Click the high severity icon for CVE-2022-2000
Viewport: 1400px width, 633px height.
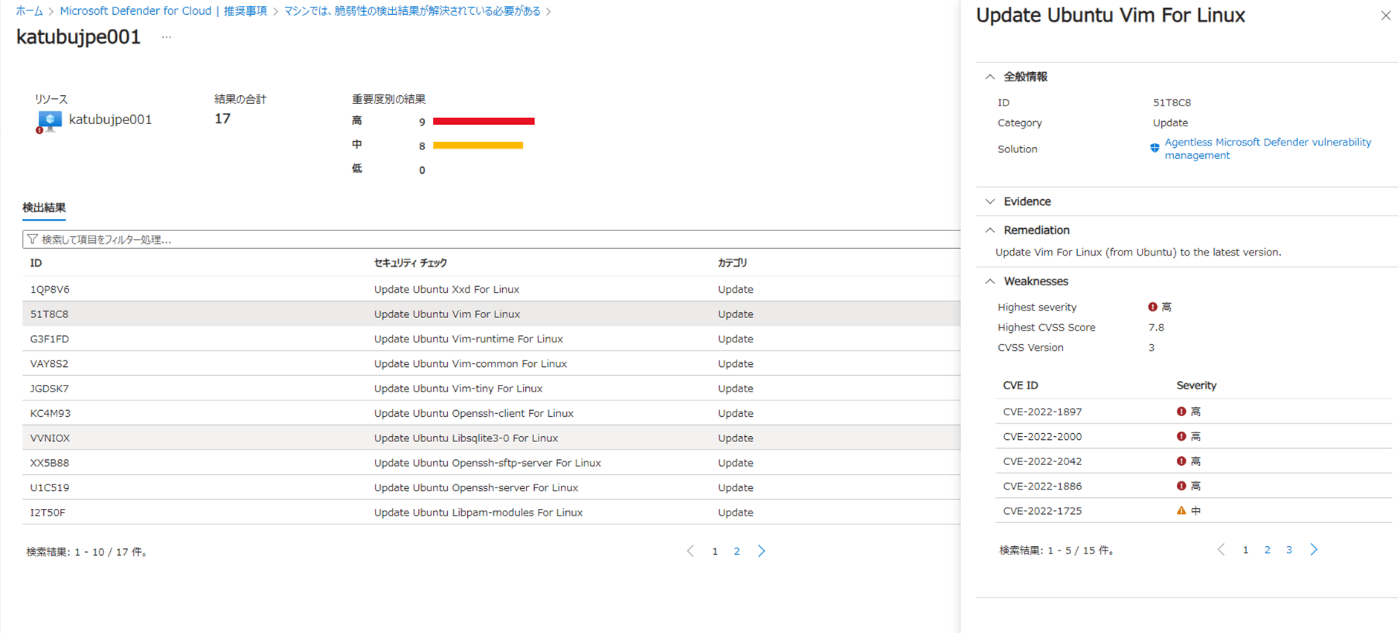pyautogui.click(x=1182, y=437)
